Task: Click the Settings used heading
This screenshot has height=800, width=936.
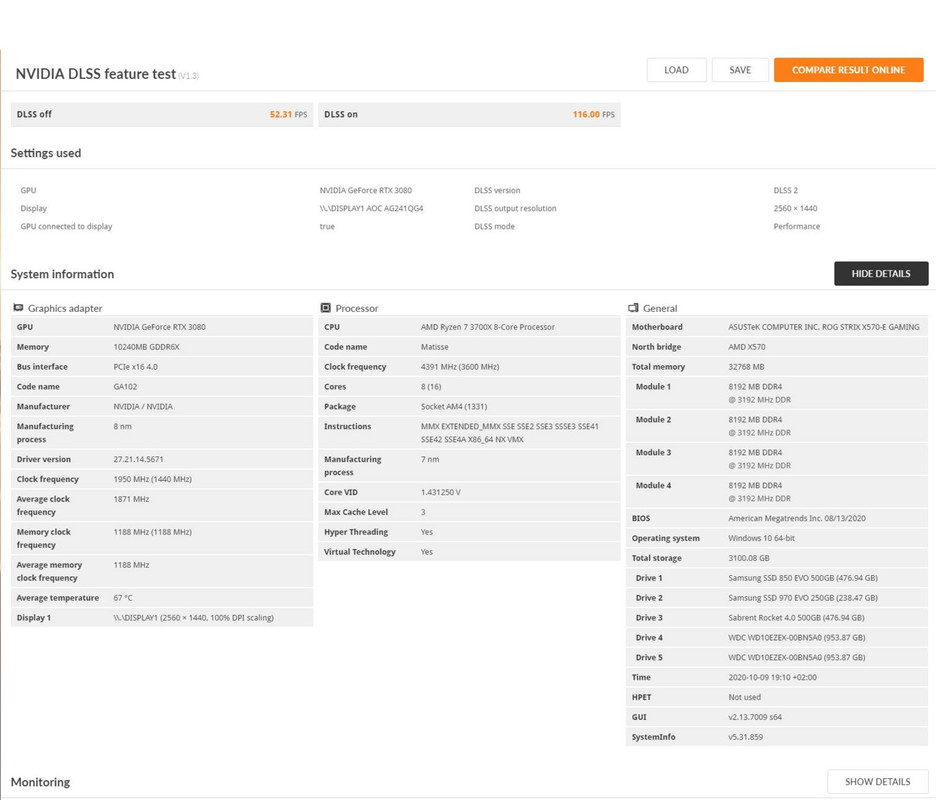Action: click(x=46, y=153)
